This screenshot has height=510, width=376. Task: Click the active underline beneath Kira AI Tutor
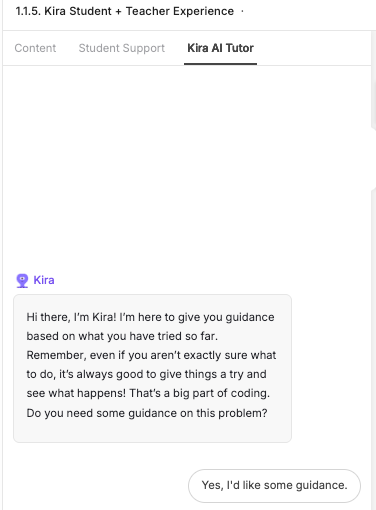[220, 64]
